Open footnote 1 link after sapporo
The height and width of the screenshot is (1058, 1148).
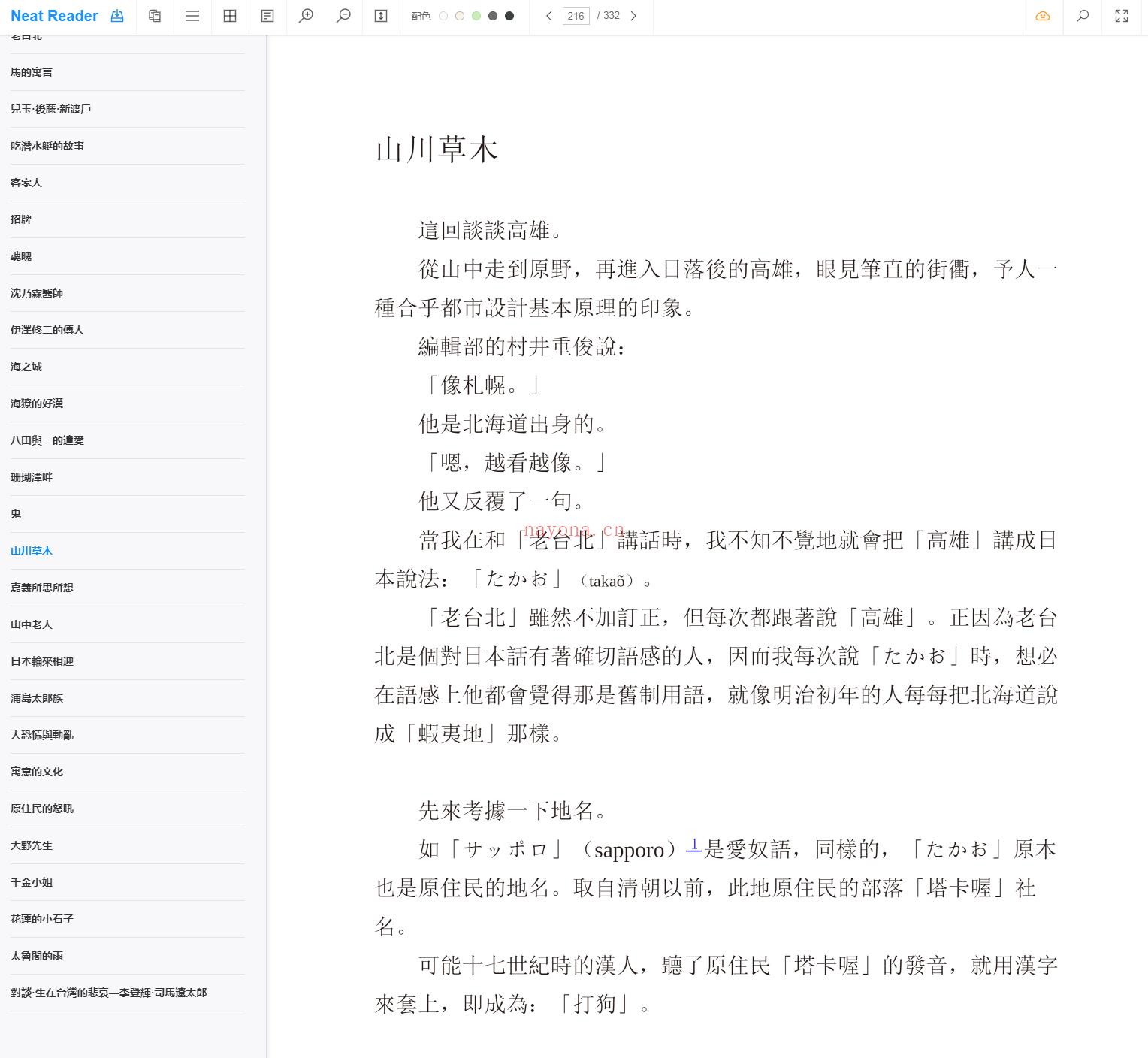coord(694,845)
